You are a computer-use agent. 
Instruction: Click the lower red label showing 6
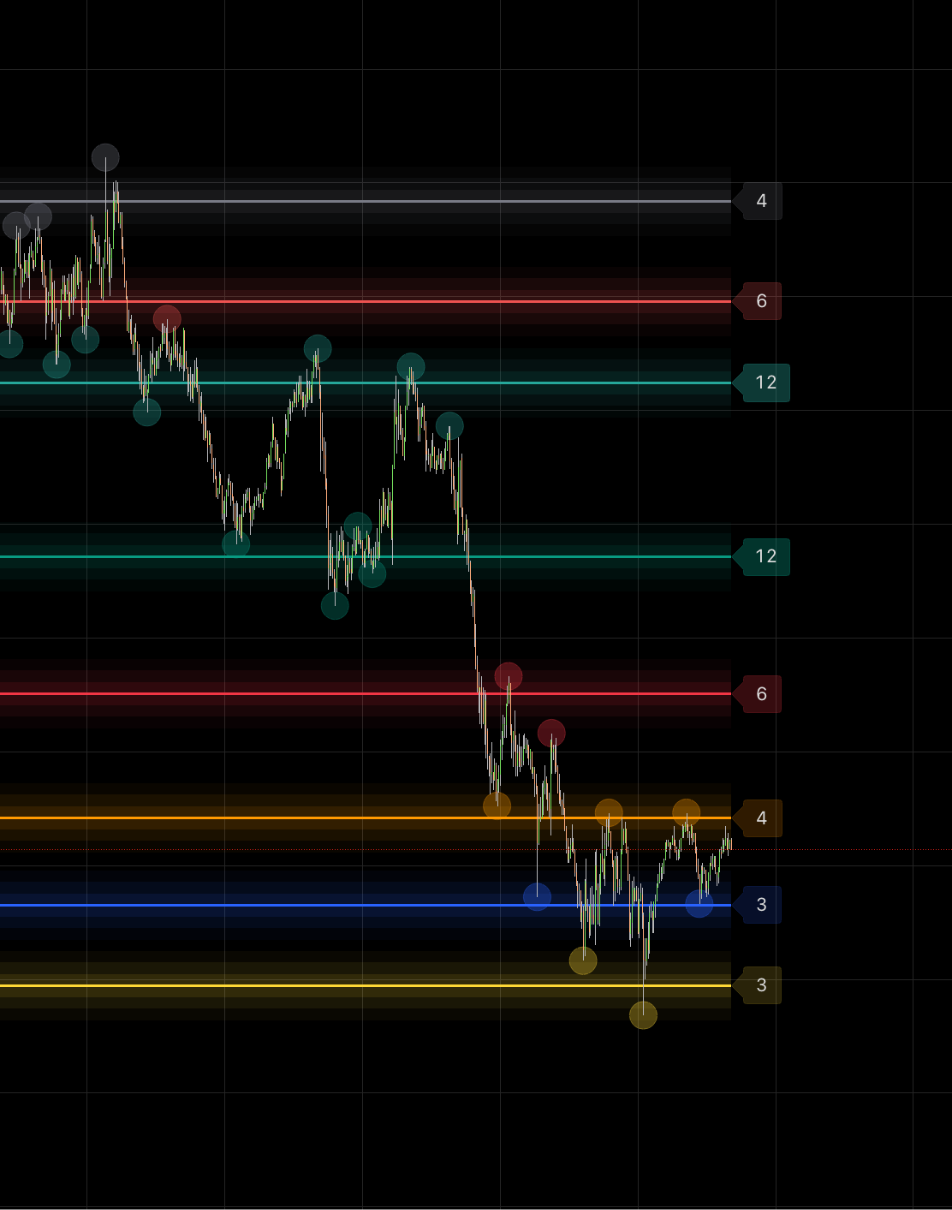(761, 694)
